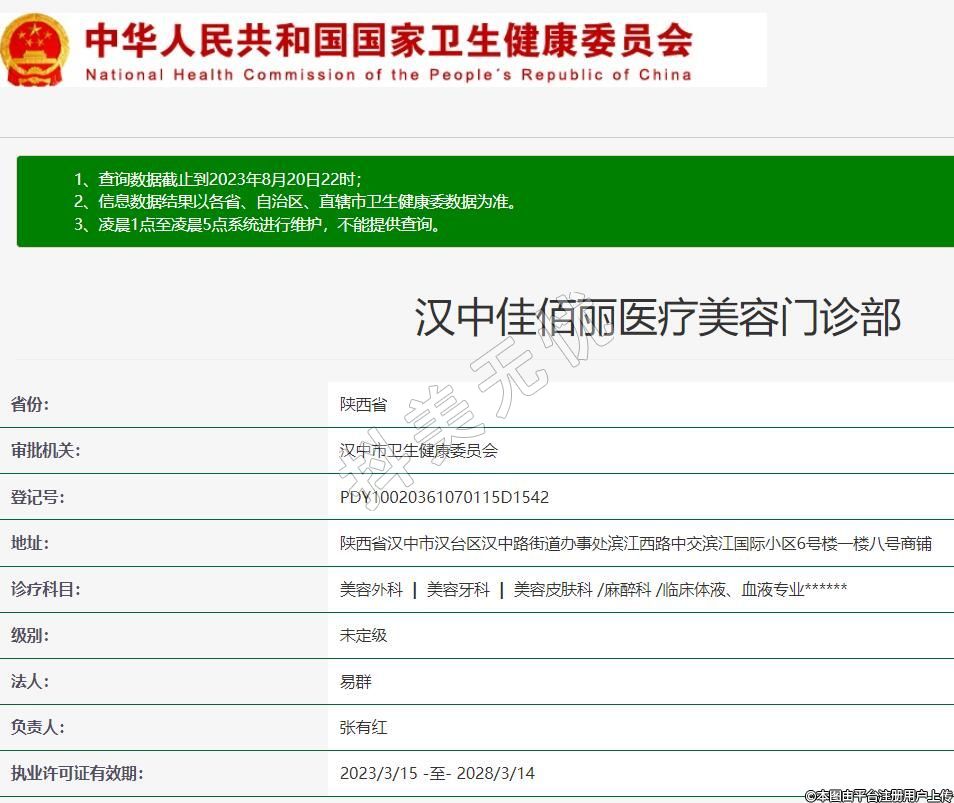Click the English National Health Commission subtitle
The height and width of the screenshot is (803, 954).
coord(388,75)
